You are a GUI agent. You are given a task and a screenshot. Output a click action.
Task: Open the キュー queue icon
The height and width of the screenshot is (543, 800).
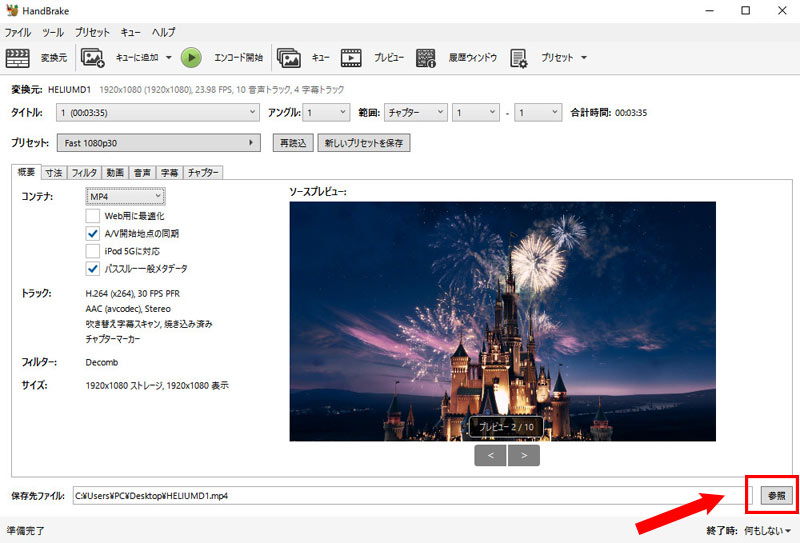289,58
